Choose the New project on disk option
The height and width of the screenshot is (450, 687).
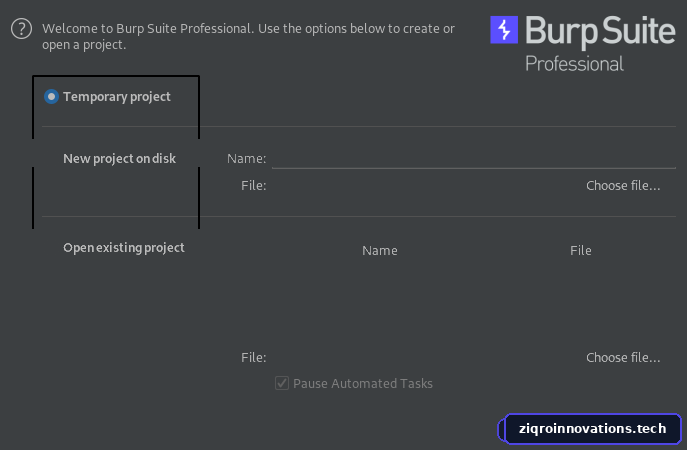[119, 158]
